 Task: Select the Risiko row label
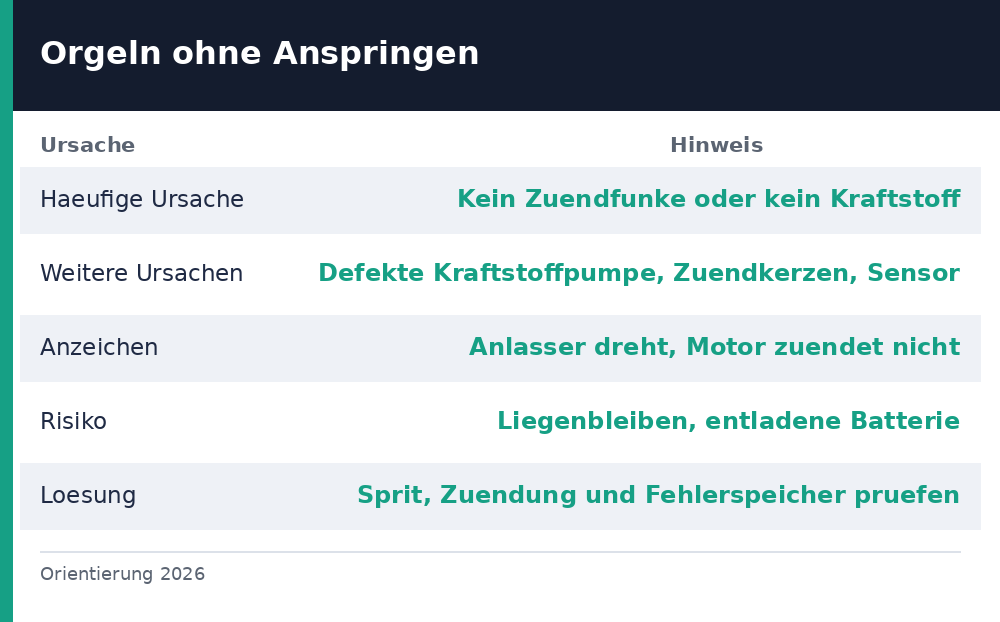coord(73,421)
